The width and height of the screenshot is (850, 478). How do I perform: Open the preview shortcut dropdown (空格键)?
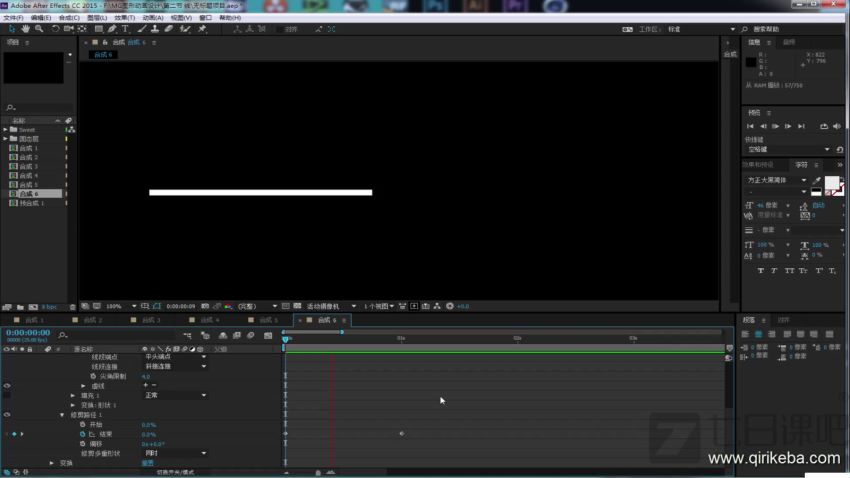click(789, 149)
